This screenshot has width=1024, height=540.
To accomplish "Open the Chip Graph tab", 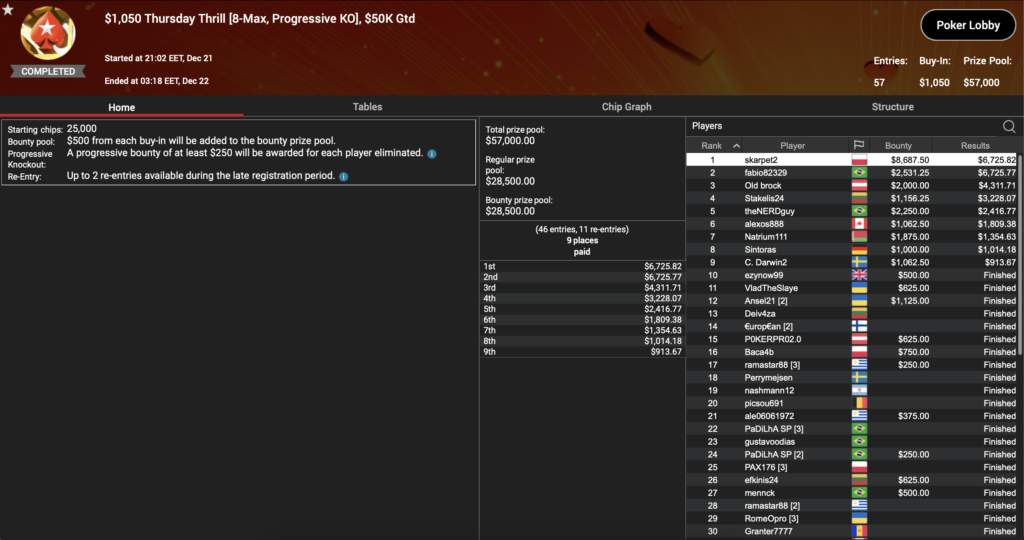I will (626, 107).
